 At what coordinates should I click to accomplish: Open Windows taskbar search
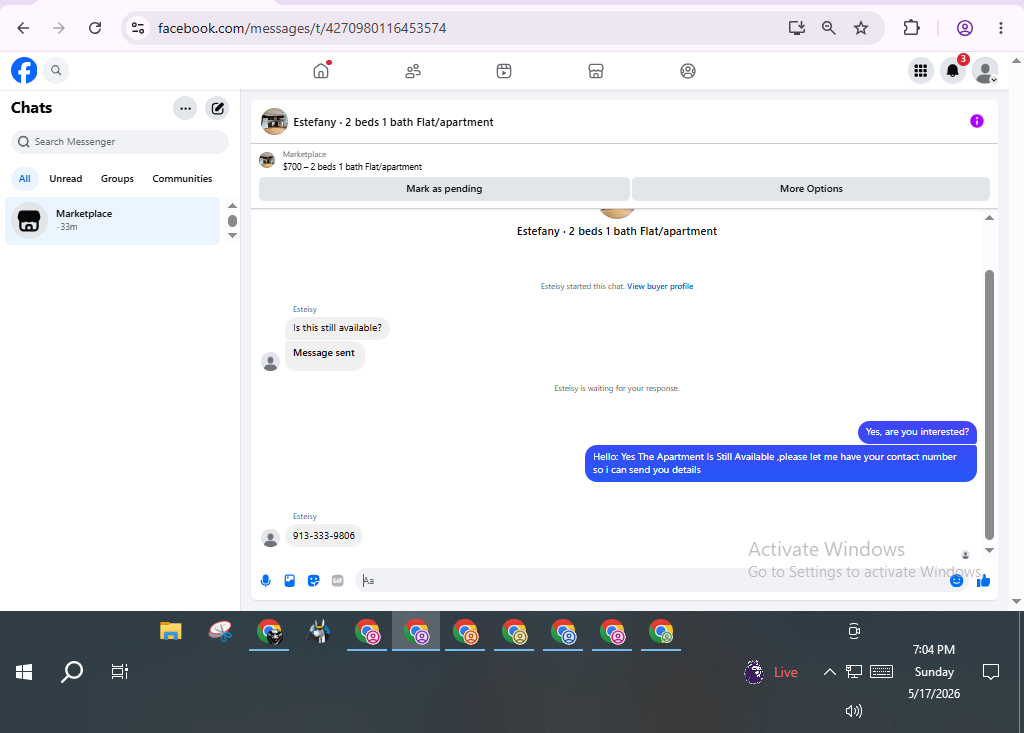(x=72, y=672)
